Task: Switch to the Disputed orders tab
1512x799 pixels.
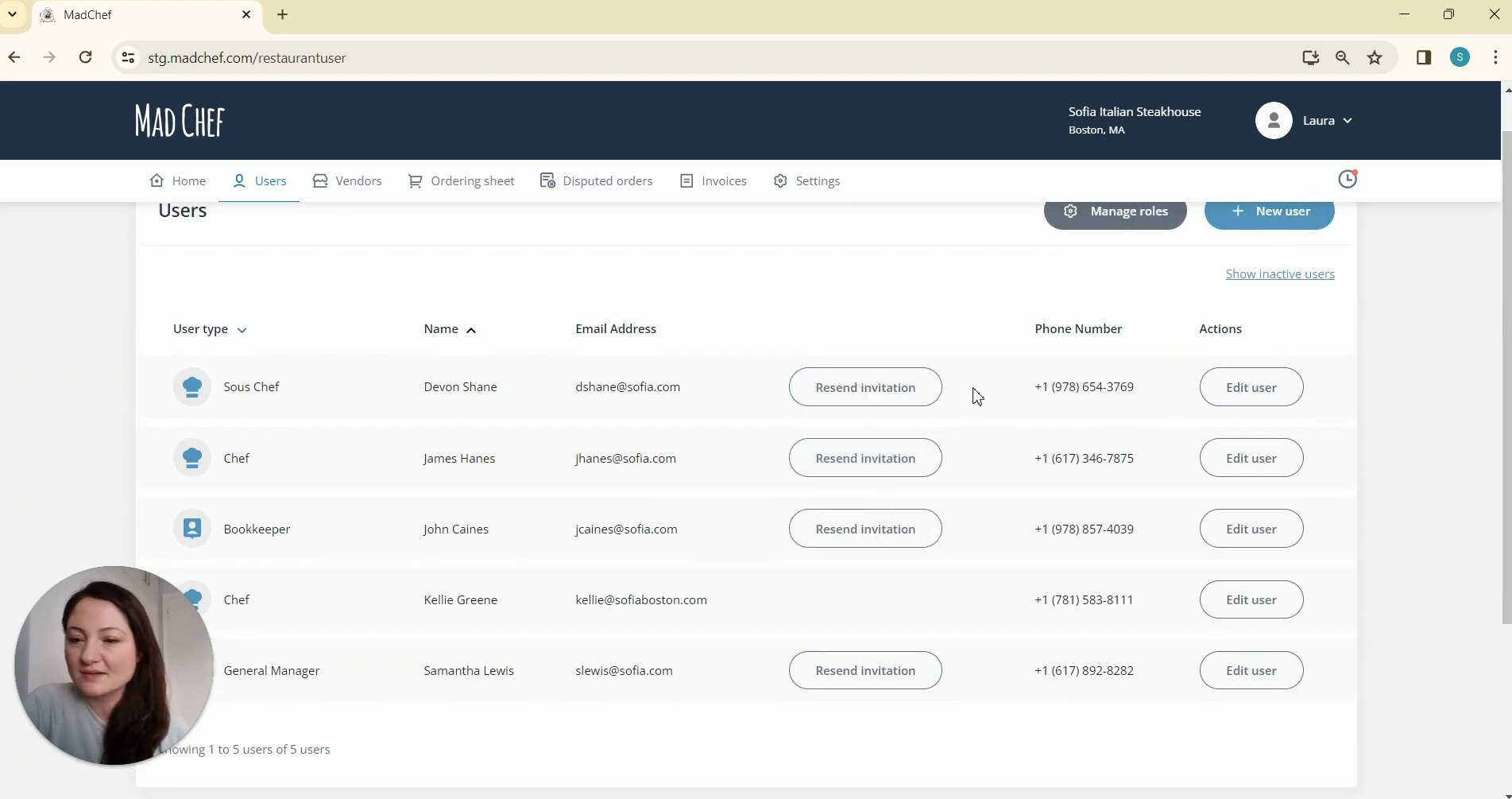Action: (597, 181)
